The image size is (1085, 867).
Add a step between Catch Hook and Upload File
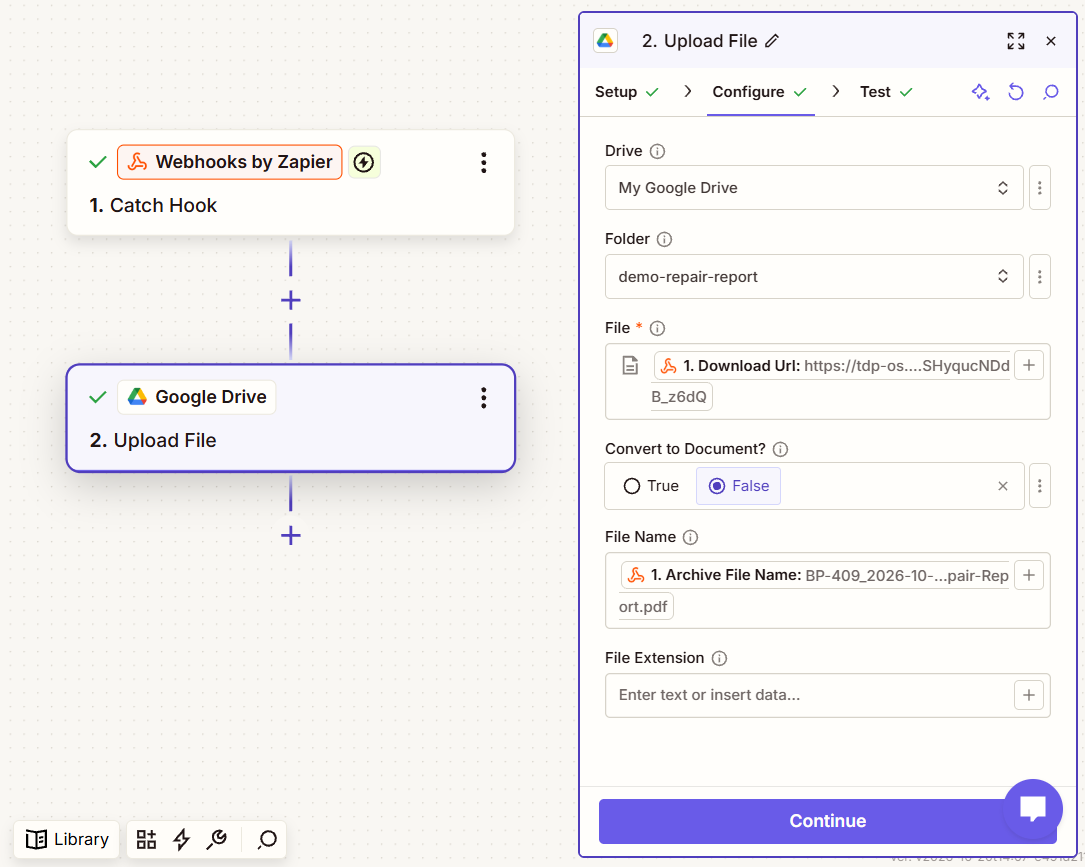point(291,300)
